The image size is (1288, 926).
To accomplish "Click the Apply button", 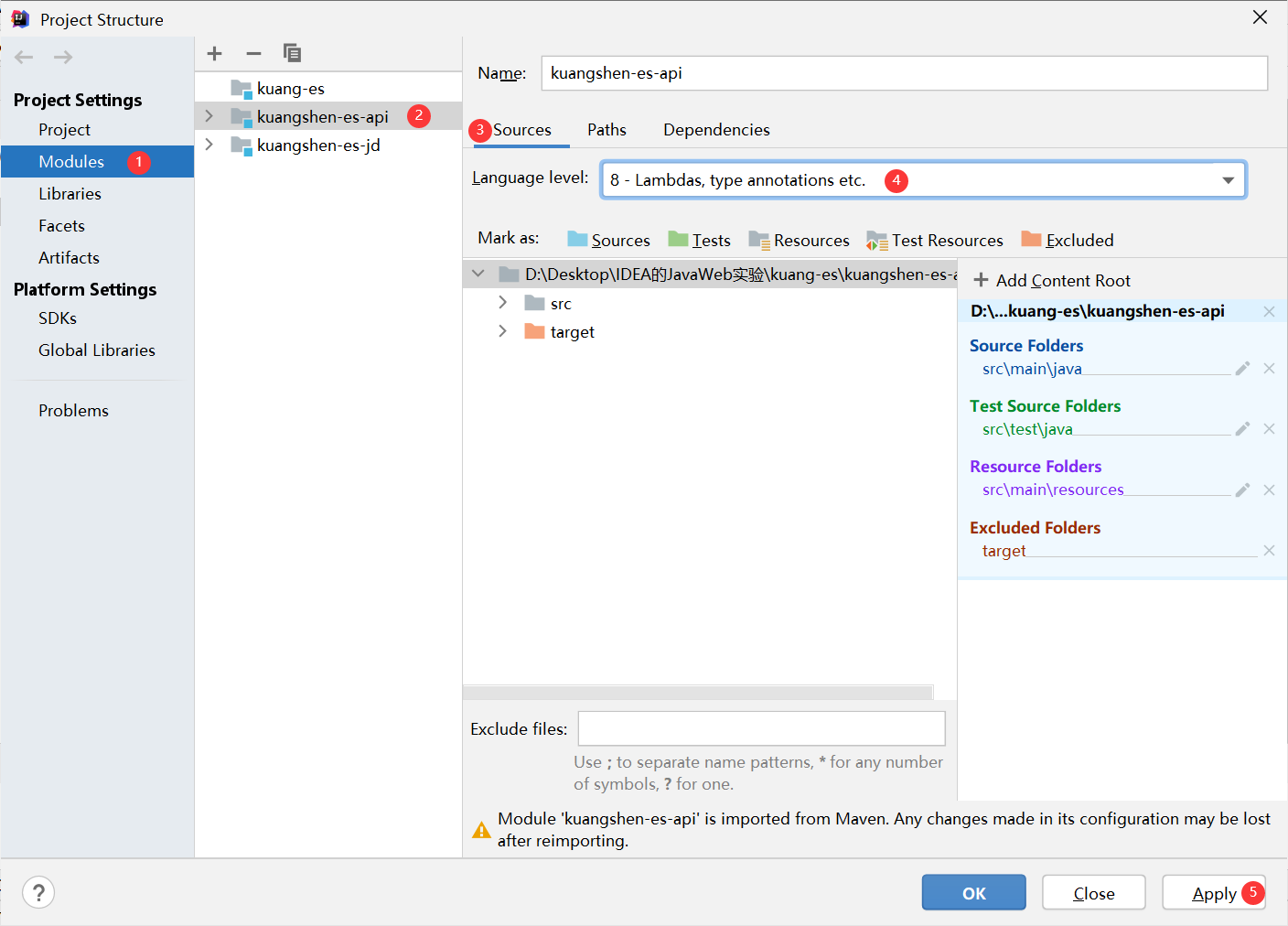I will (x=1213, y=893).
